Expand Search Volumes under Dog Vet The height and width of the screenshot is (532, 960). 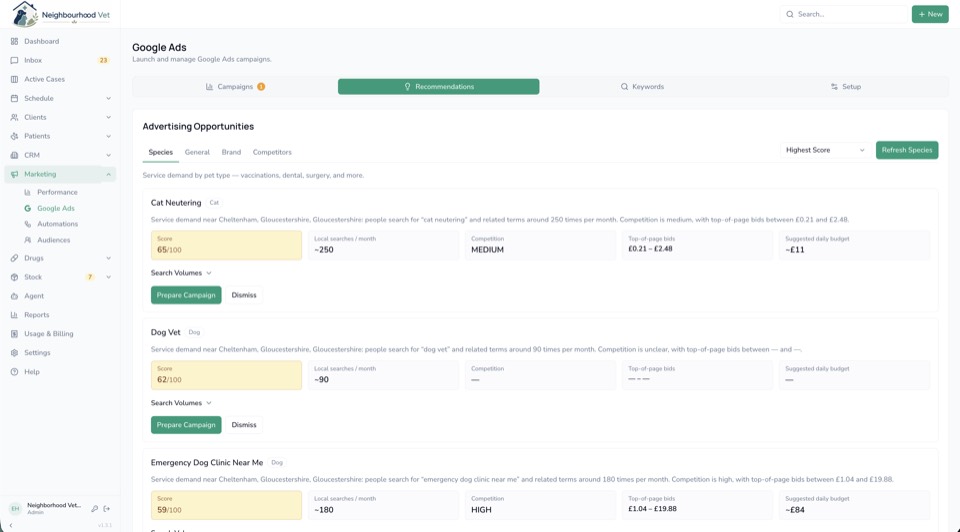[181, 403]
